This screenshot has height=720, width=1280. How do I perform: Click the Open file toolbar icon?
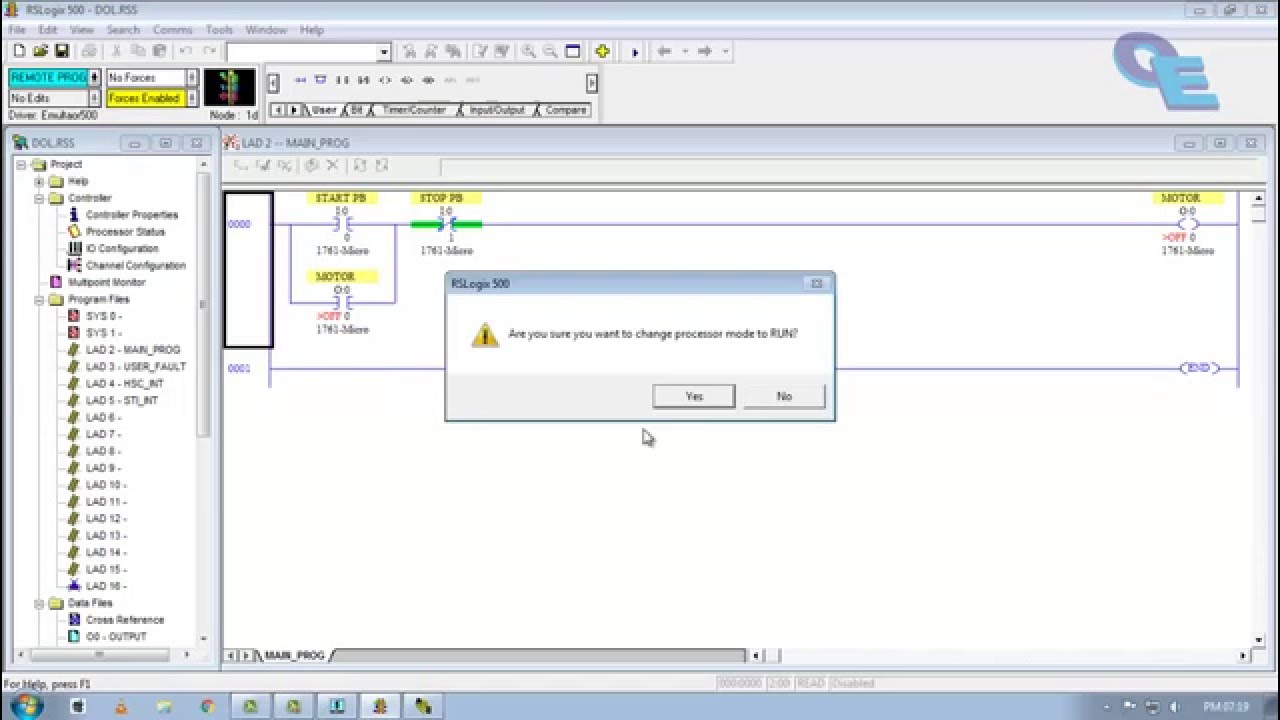click(40, 51)
